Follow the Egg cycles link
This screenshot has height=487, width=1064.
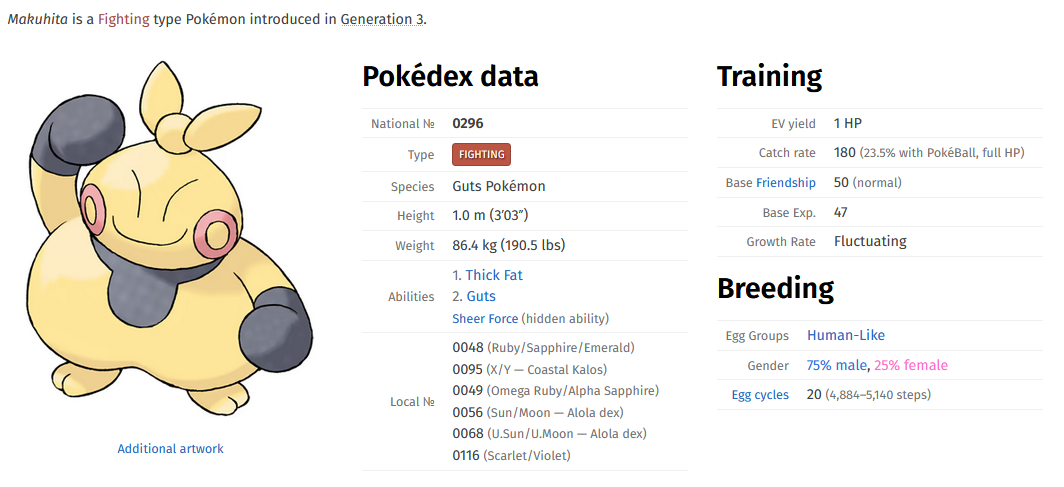pyautogui.click(x=760, y=395)
